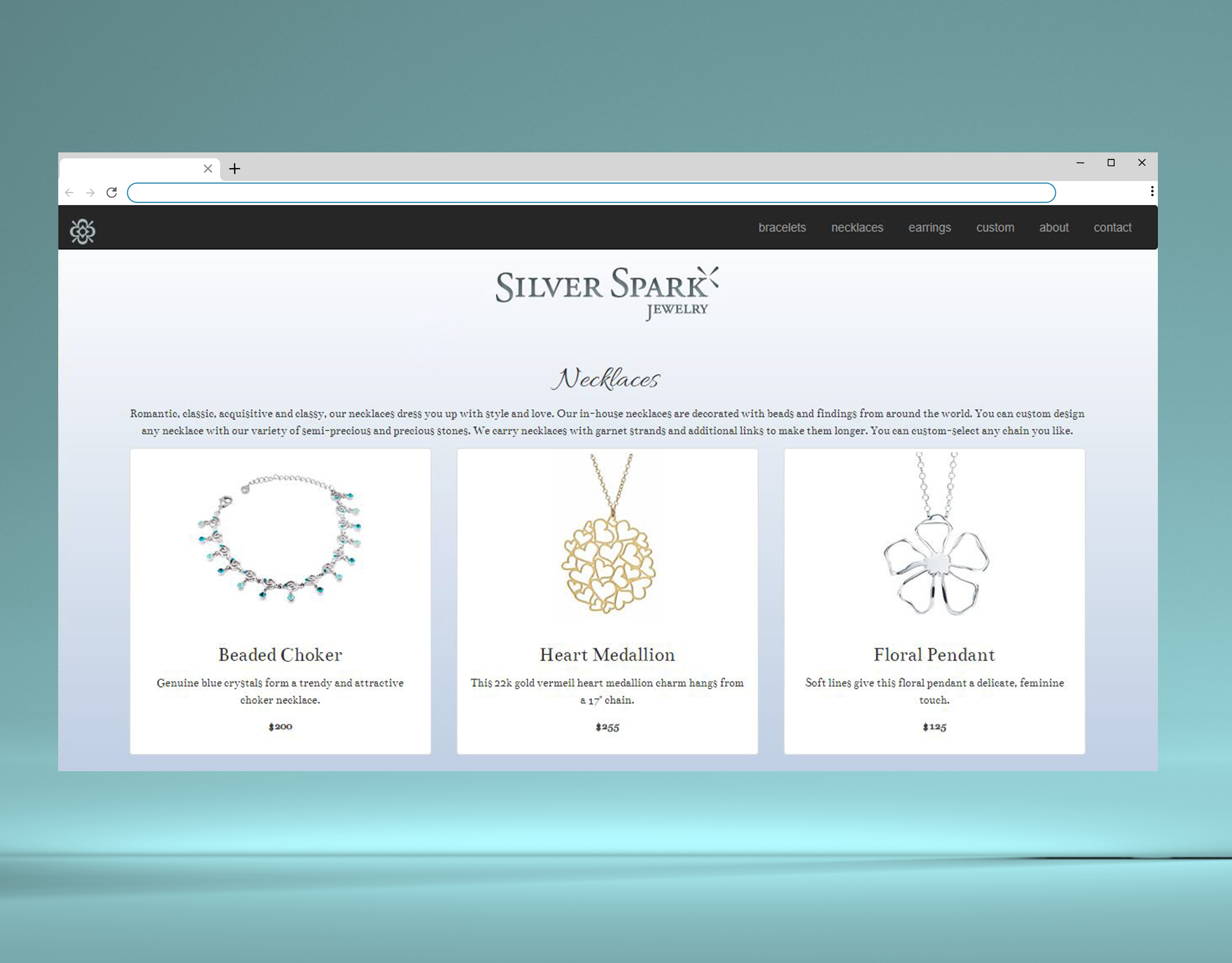This screenshot has width=1232, height=963.
Task: Select the Heart Medallion necklace image
Action: [608, 534]
